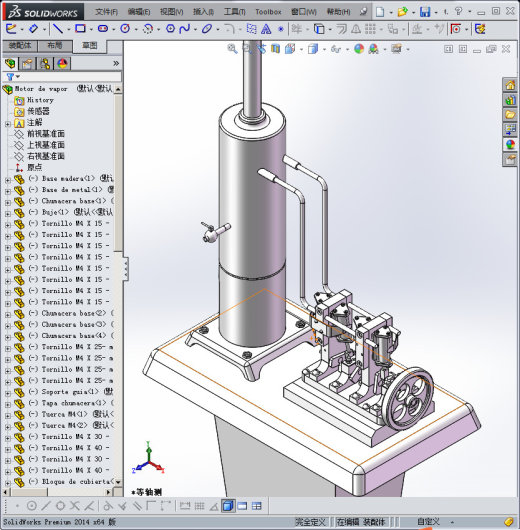The image size is (520, 530).
Task: Open the DisplayManager color wheel tab
Action: (62, 64)
